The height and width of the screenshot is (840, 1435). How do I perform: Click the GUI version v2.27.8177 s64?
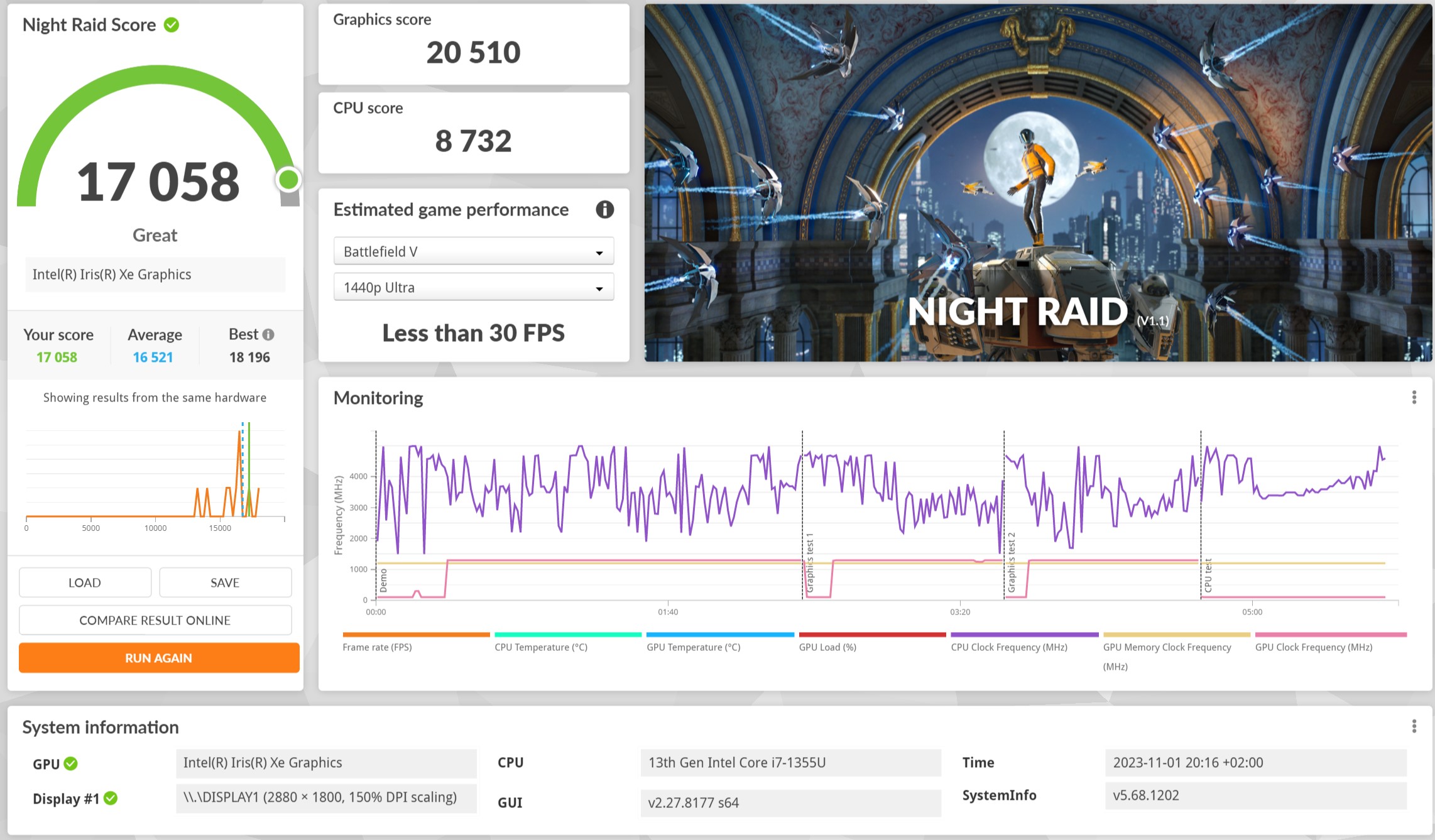click(x=791, y=803)
